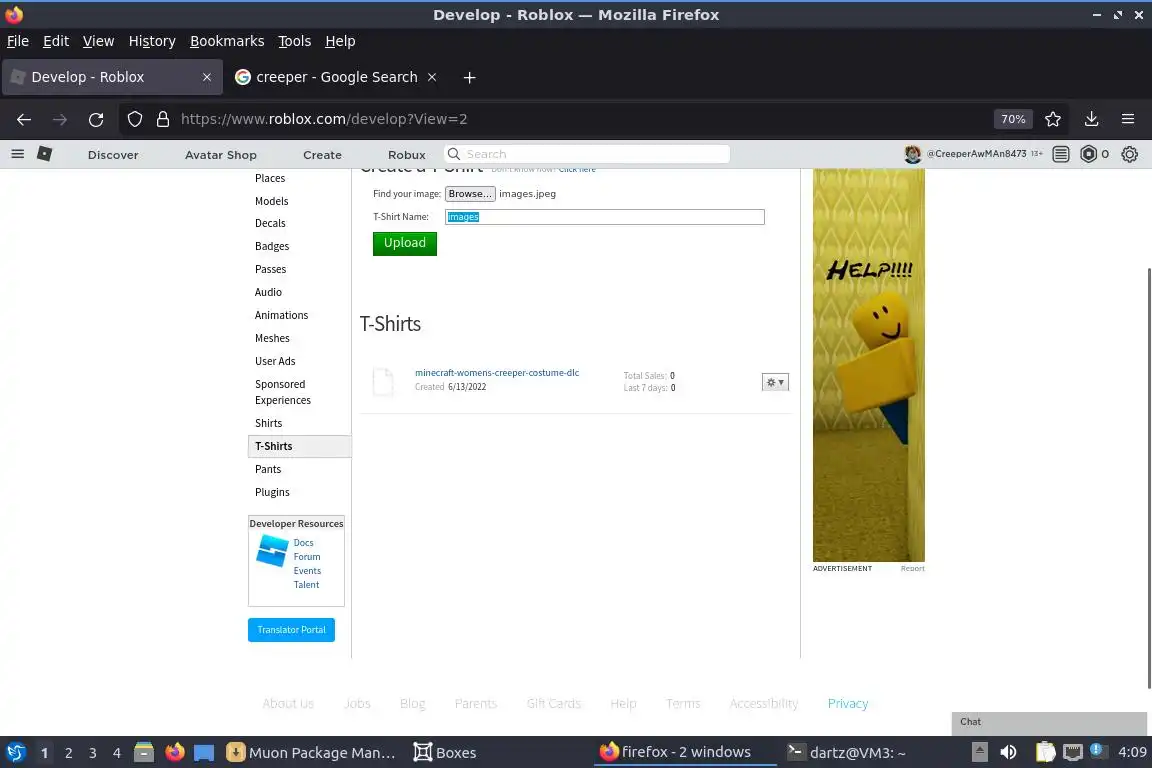Open the History menu
This screenshot has width=1152, height=768.
pos(152,41)
